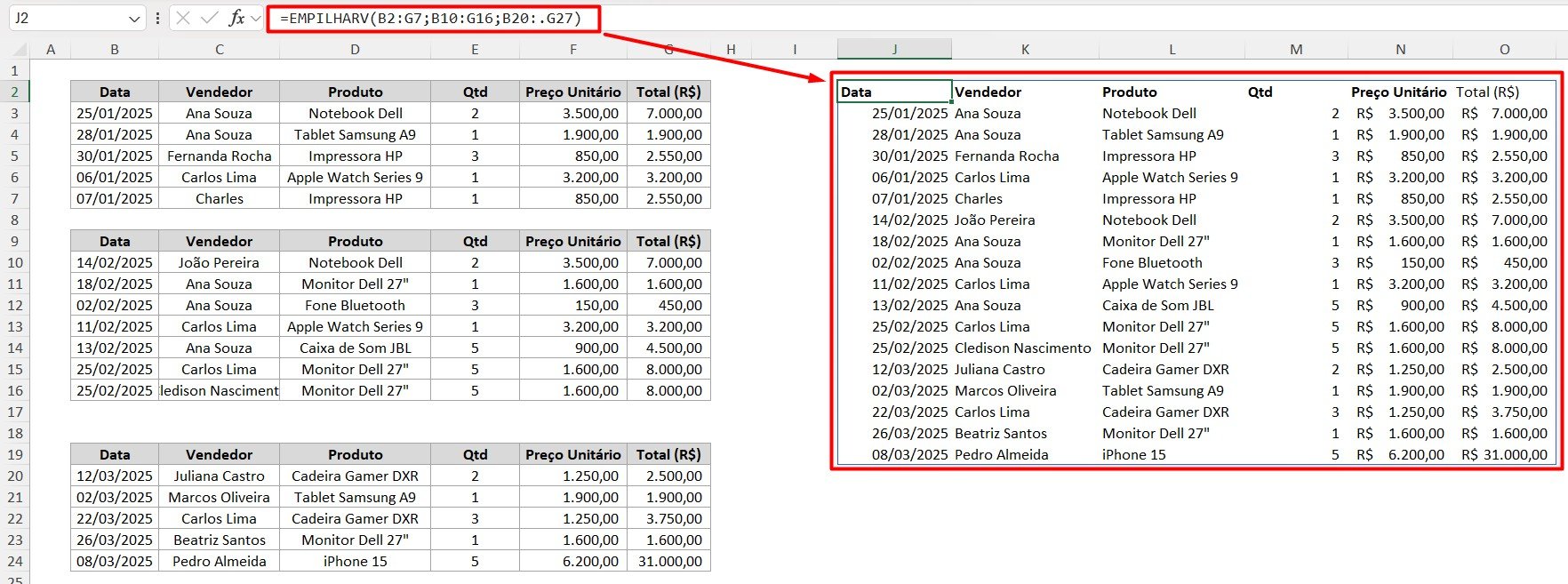Select column A header

[x=51, y=50]
